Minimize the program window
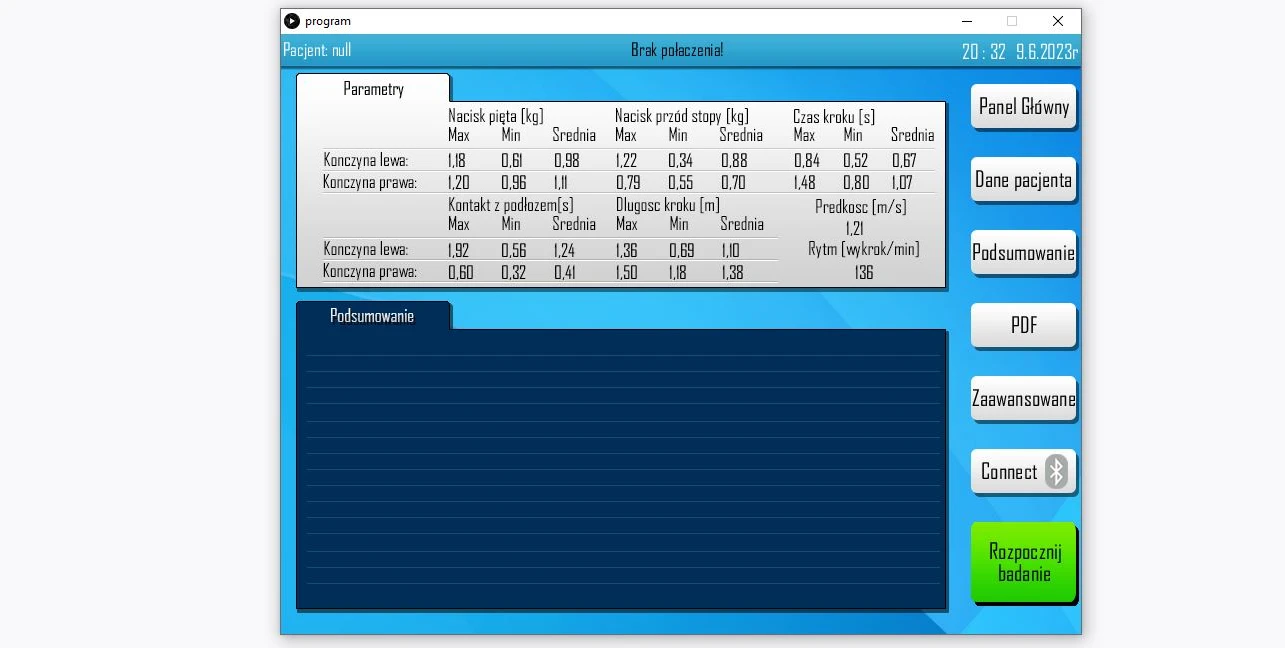The image size is (1285, 648). click(966, 21)
